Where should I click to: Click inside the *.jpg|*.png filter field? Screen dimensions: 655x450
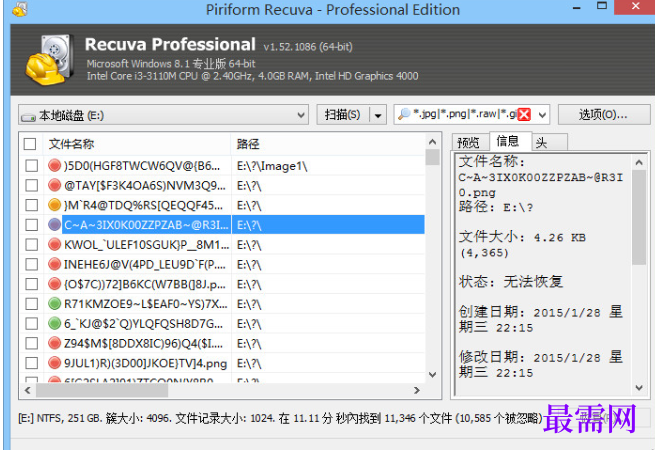[x=465, y=114]
